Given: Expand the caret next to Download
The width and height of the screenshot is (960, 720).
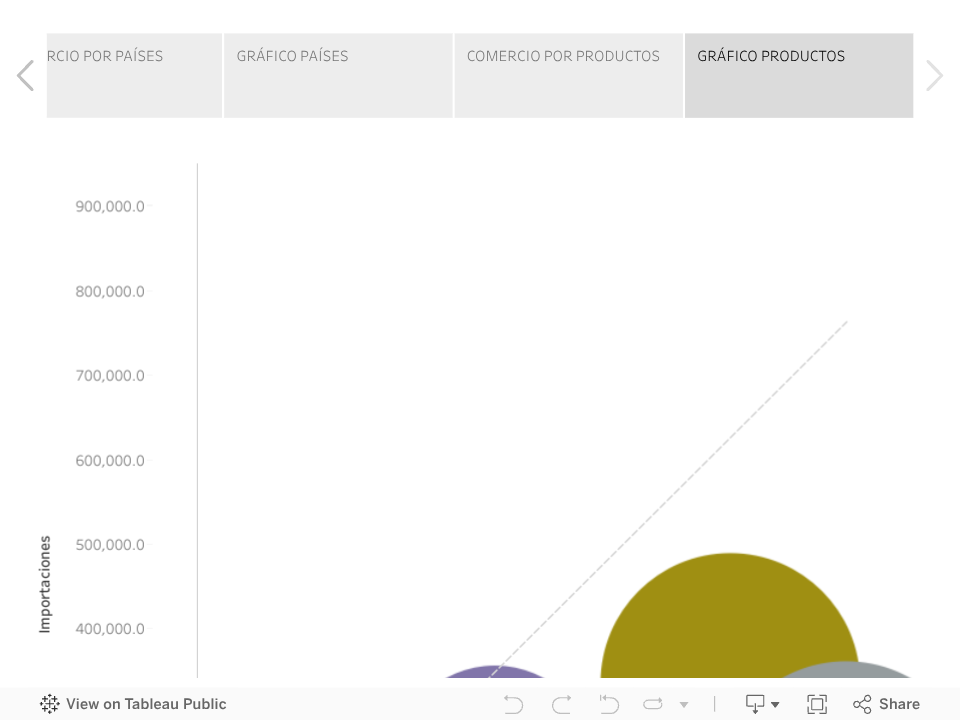Looking at the screenshot, I should pyautogui.click(x=775, y=705).
